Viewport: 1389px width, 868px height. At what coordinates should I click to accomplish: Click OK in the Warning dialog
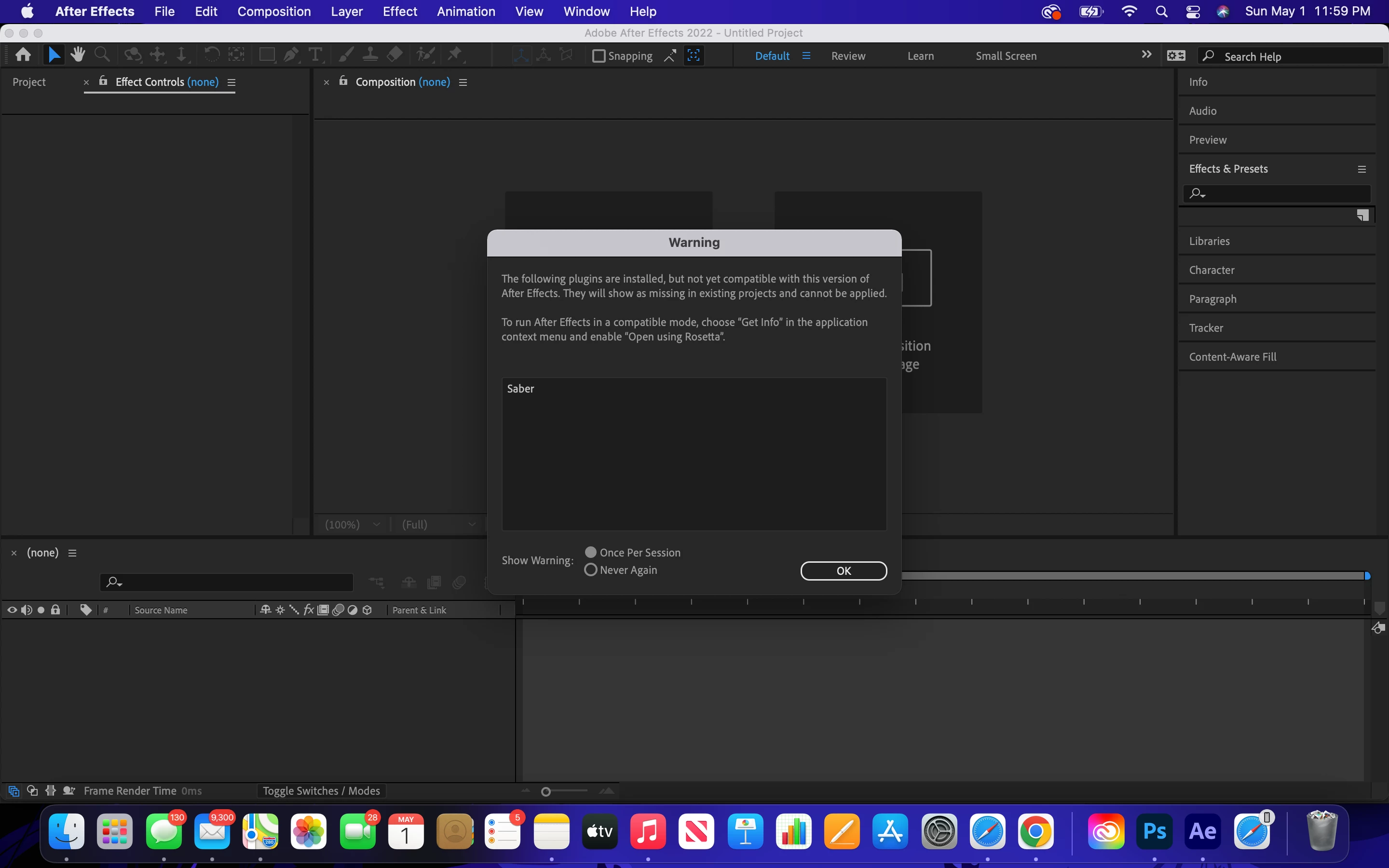843,570
